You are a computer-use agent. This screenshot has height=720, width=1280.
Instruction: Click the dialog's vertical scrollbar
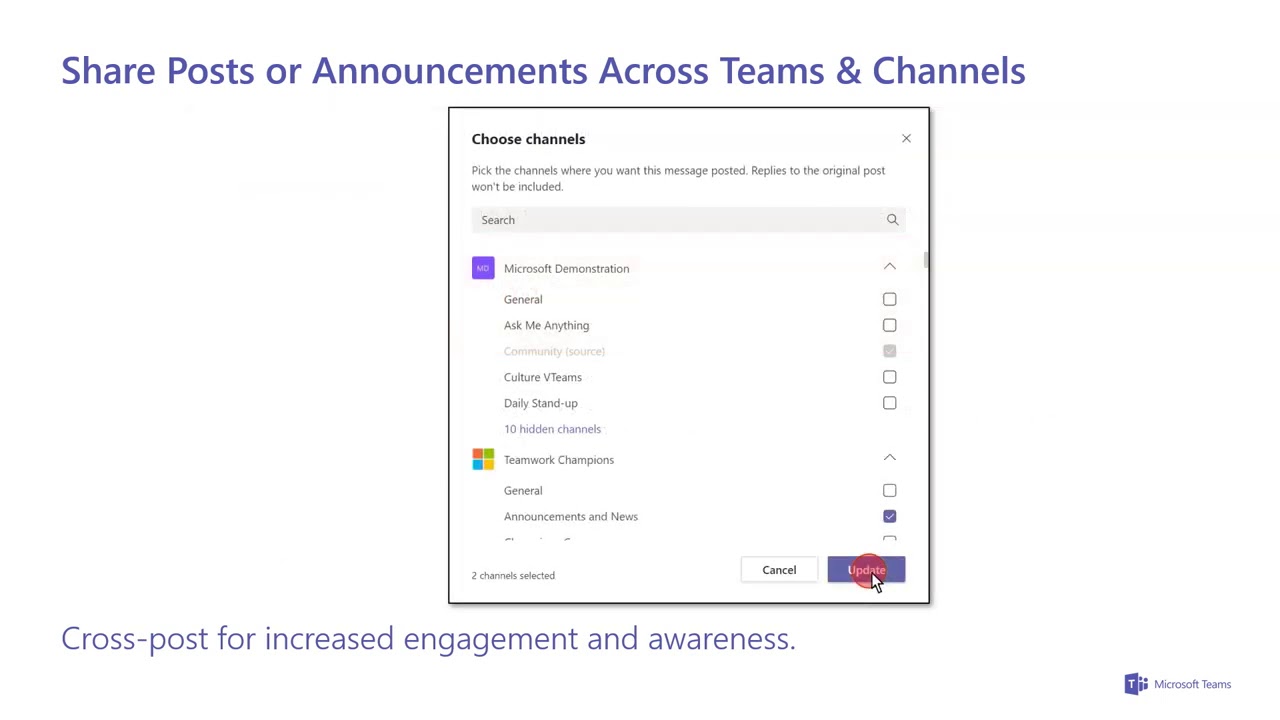click(x=927, y=260)
